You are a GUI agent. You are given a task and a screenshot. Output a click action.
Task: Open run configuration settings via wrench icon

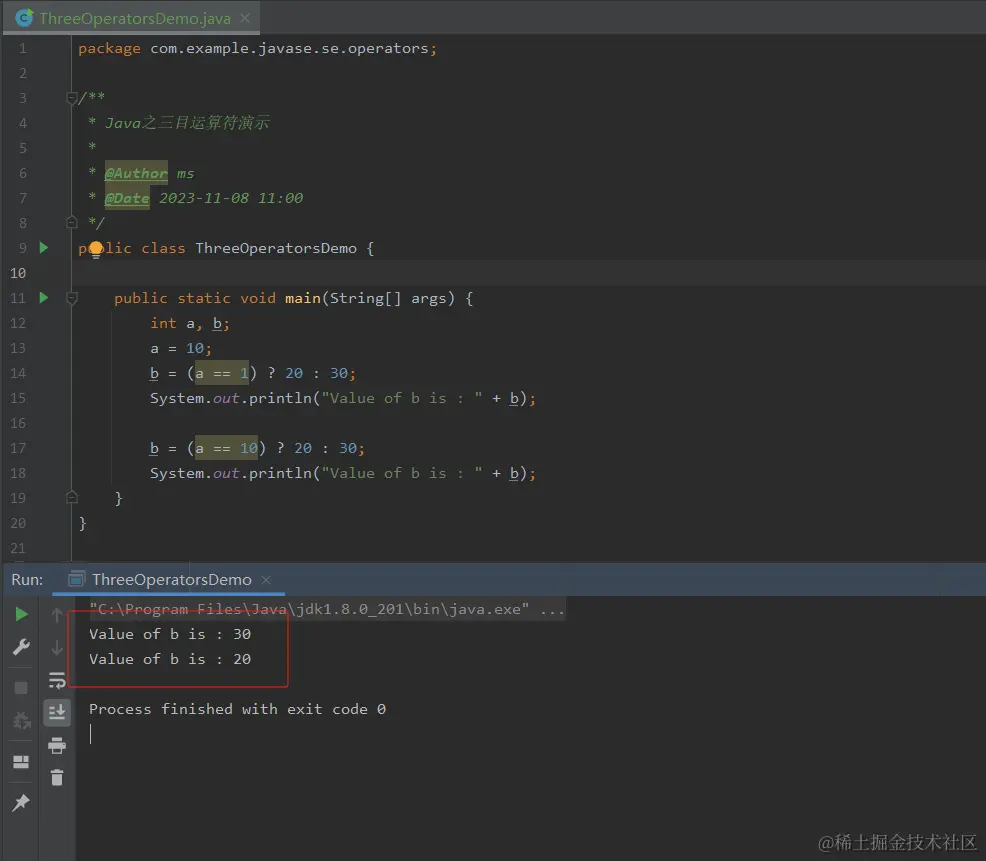click(21, 647)
